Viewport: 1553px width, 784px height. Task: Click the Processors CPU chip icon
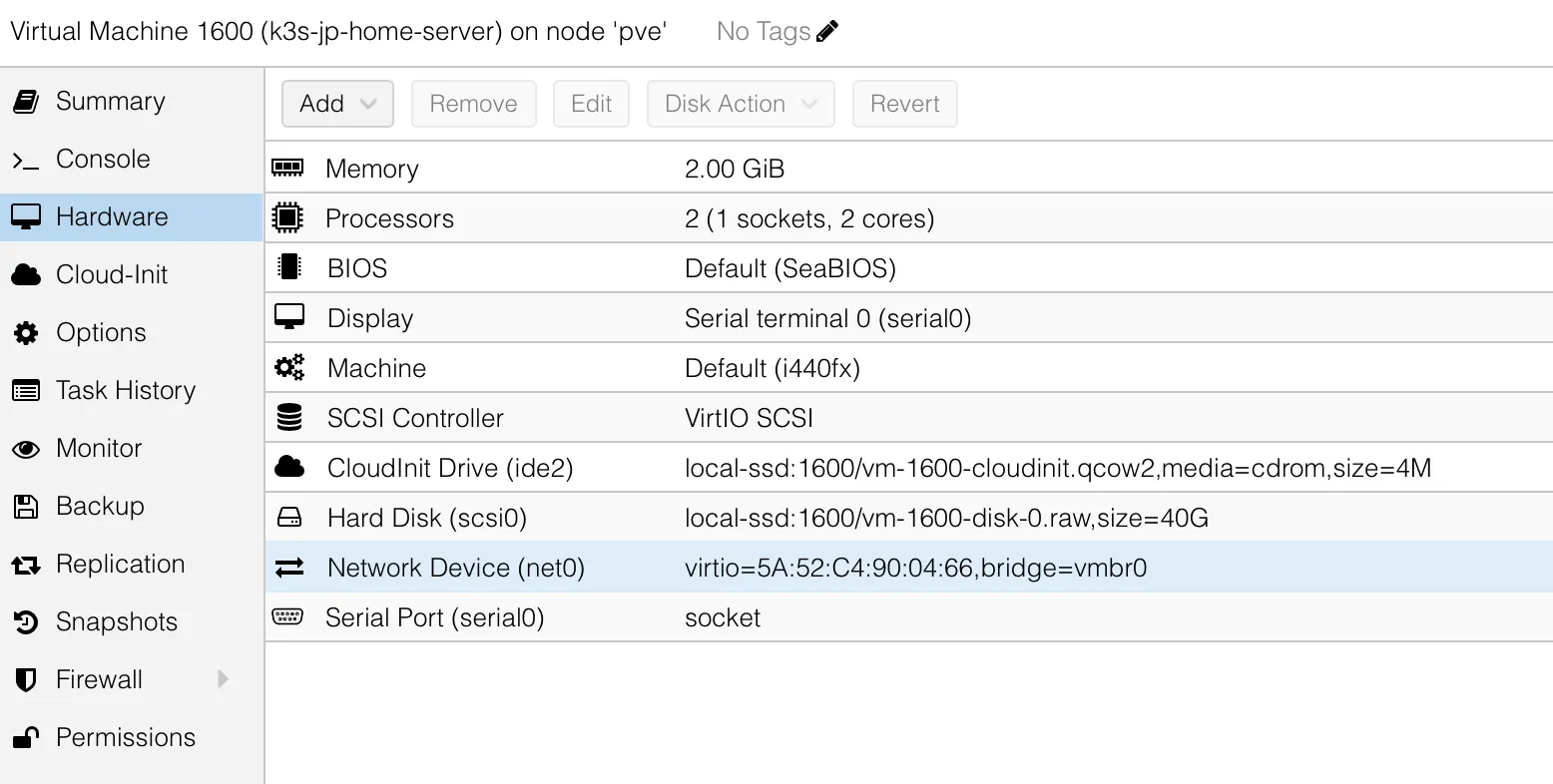click(287, 217)
